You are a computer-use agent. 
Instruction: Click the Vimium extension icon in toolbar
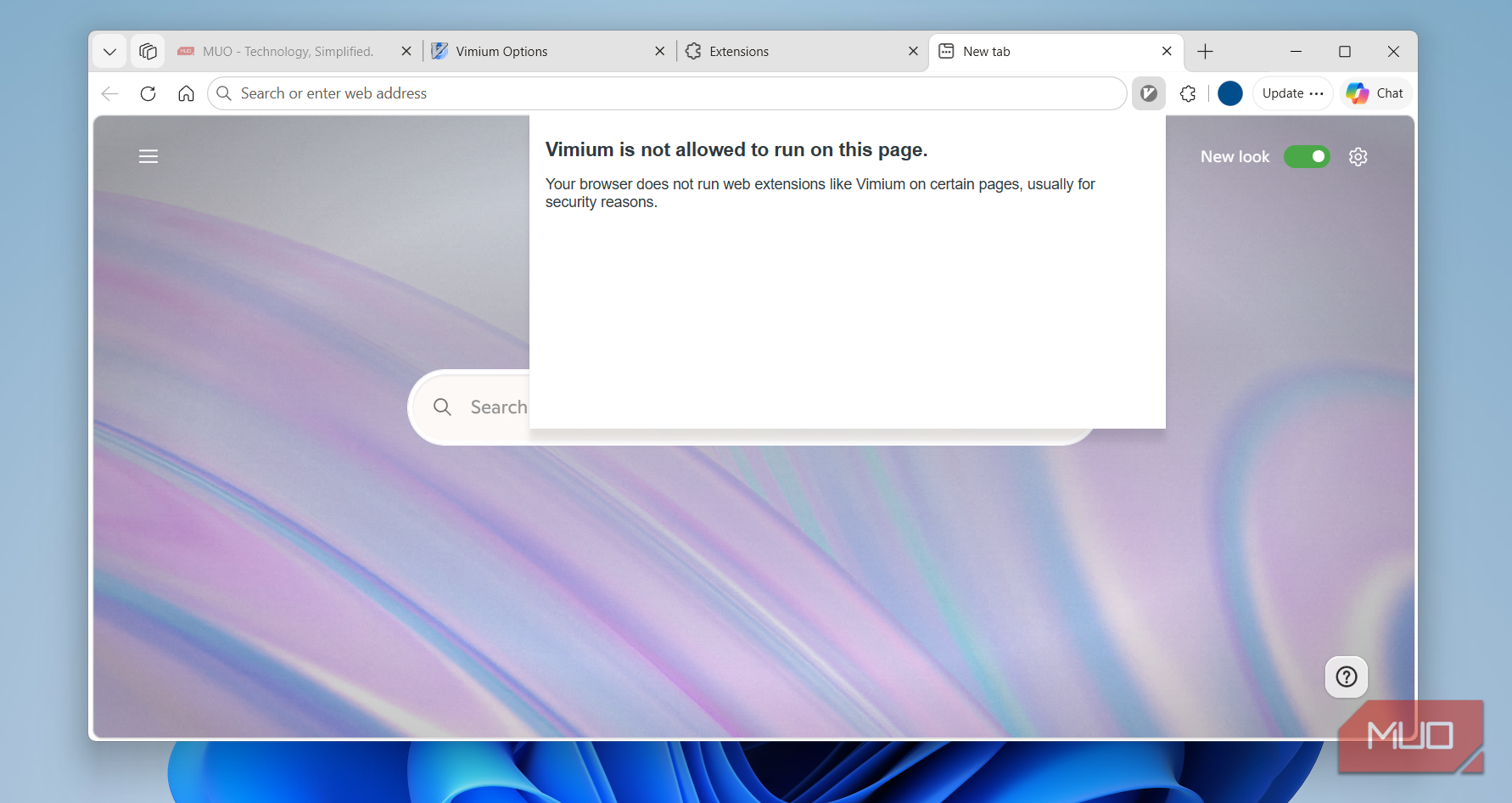(1149, 93)
